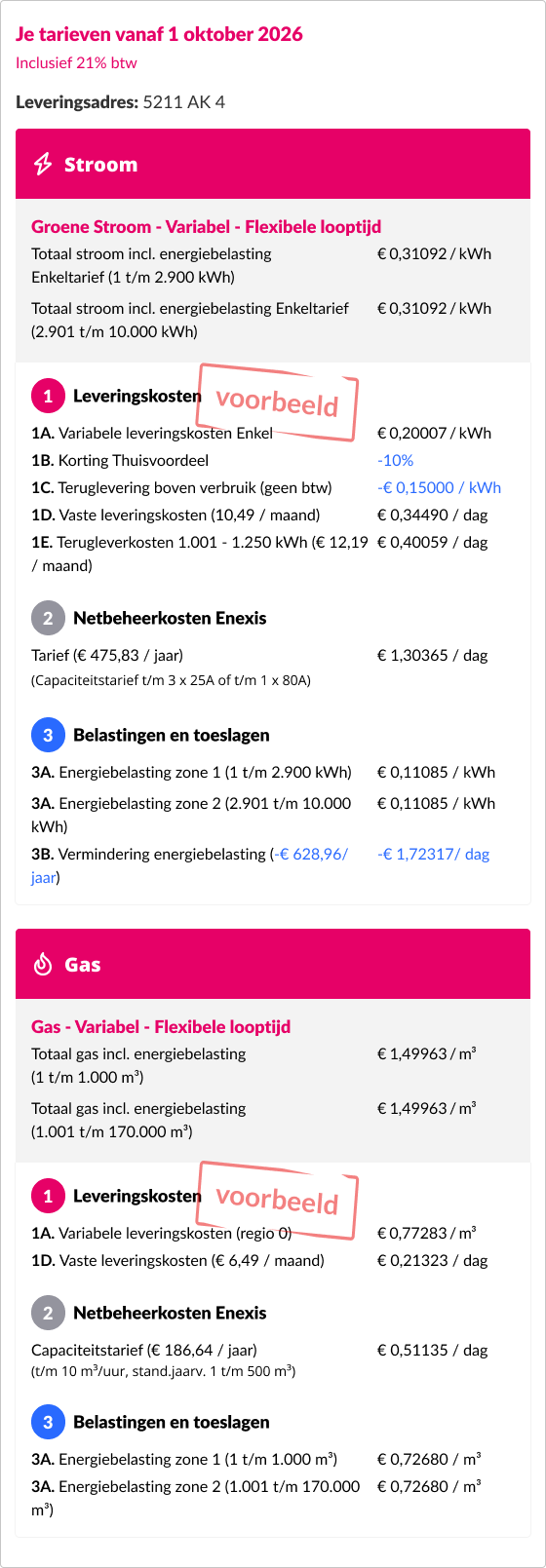Select the Stroom section header bar
Screen dimensions: 546x1568
[273, 165]
